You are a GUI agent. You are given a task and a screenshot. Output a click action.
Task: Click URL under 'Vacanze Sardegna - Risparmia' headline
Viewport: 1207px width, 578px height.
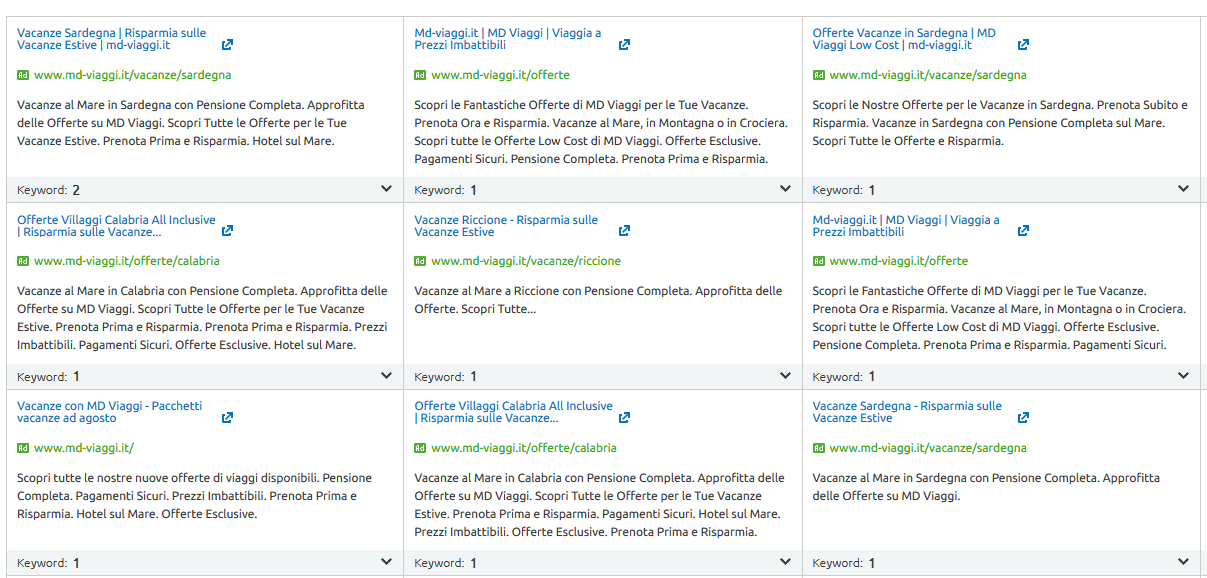pos(928,448)
